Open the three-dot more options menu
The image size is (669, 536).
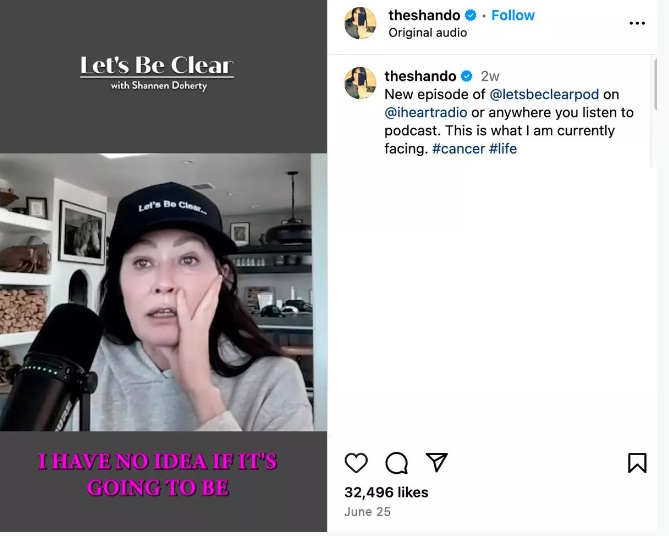(x=637, y=23)
